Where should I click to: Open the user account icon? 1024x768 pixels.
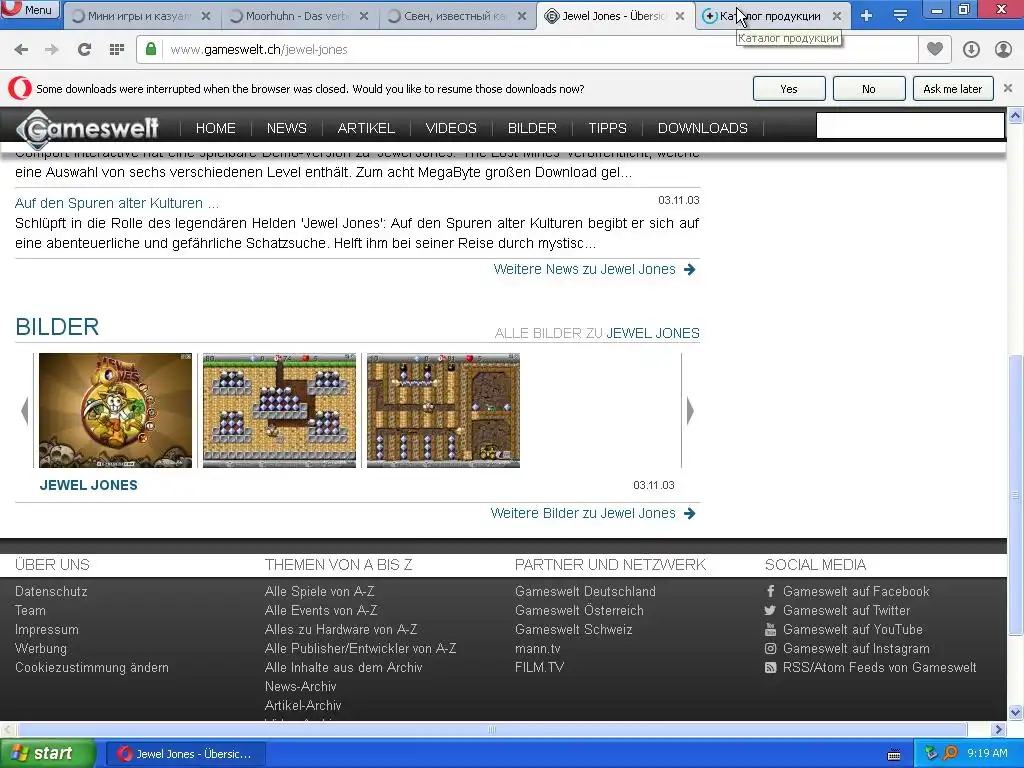pos(1003,50)
